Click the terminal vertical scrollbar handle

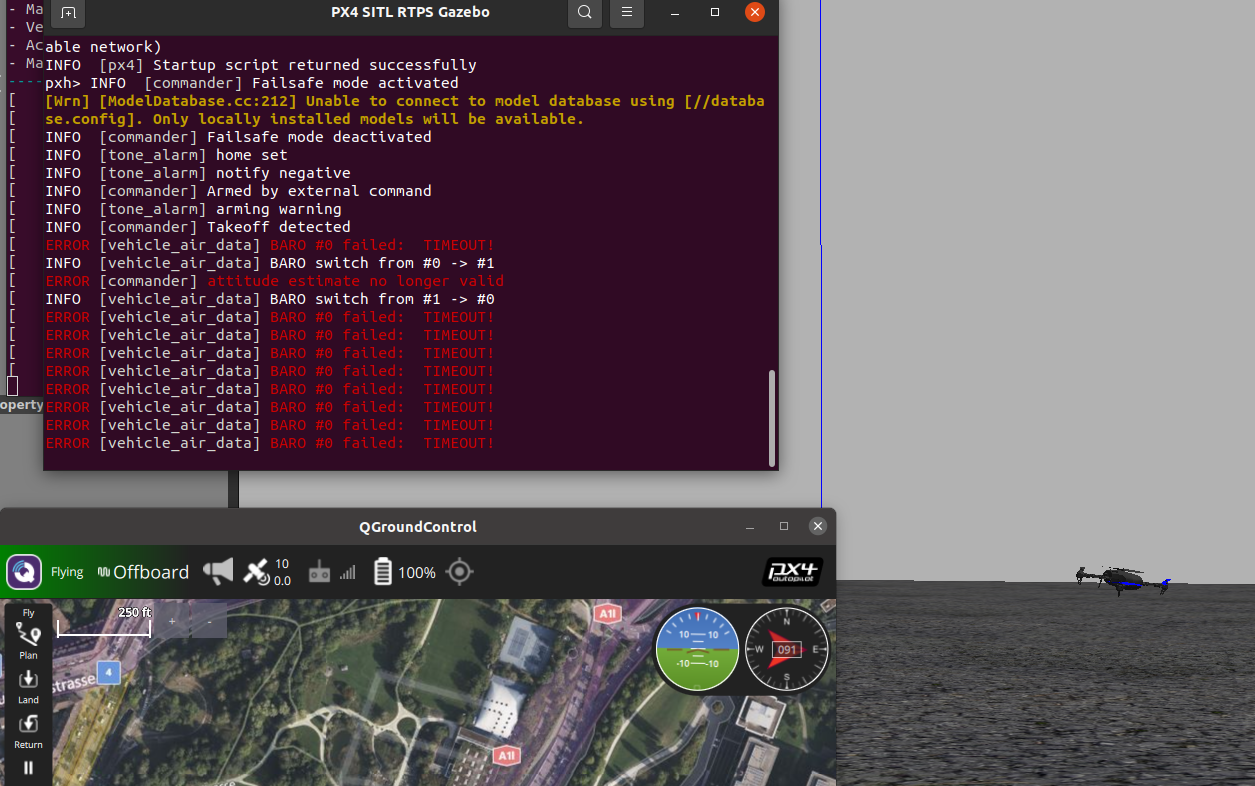(x=771, y=417)
